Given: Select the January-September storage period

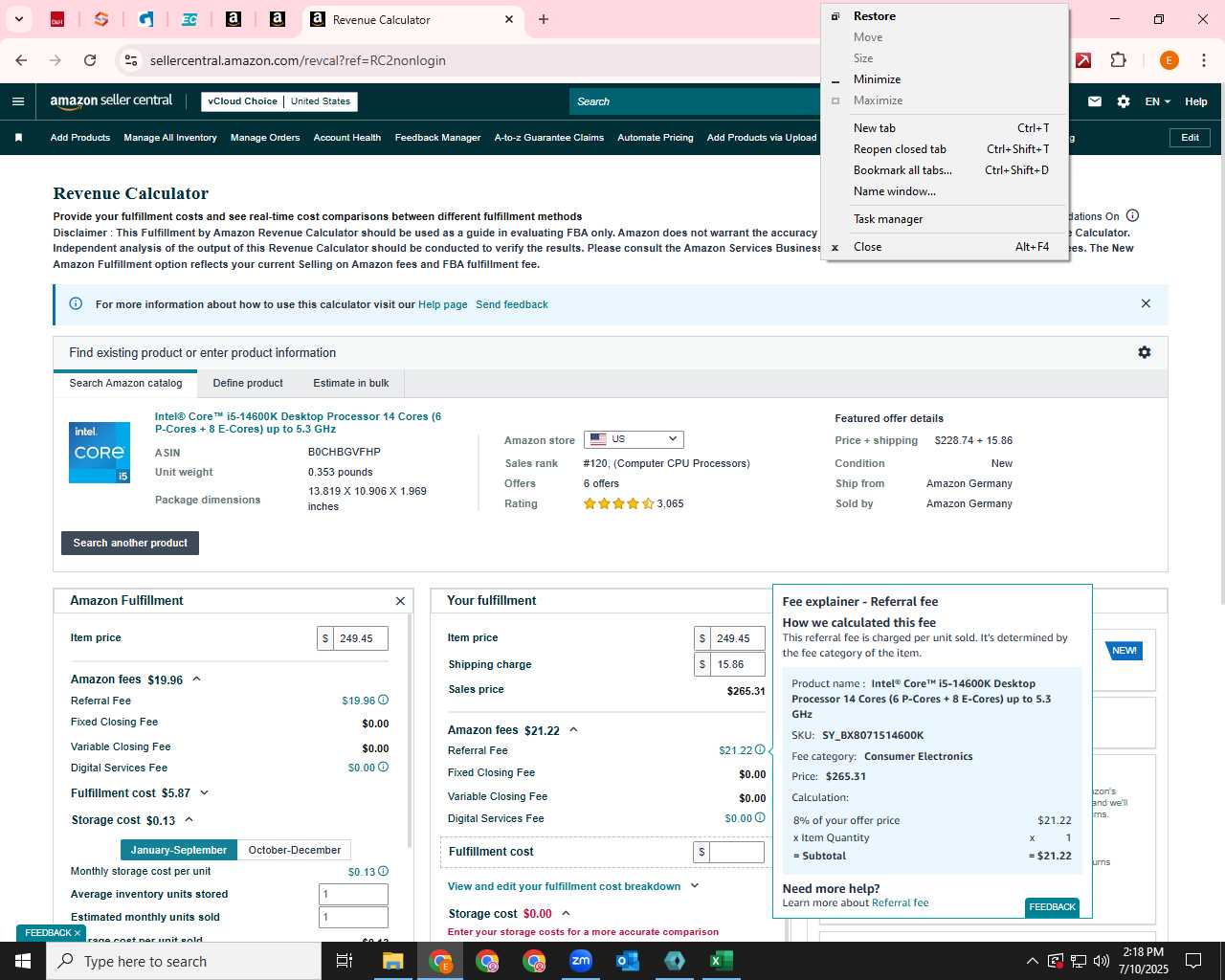Looking at the screenshot, I should [x=178, y=850].
